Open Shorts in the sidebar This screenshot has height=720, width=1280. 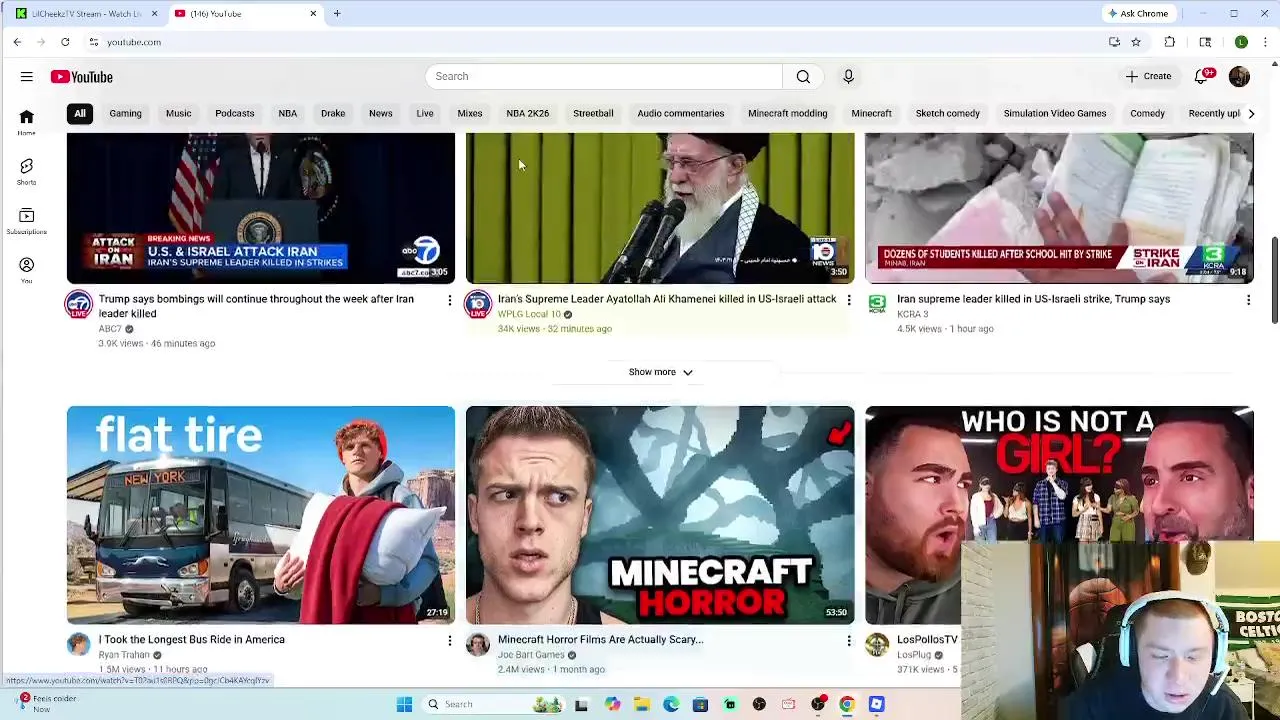tap(27, 171)
